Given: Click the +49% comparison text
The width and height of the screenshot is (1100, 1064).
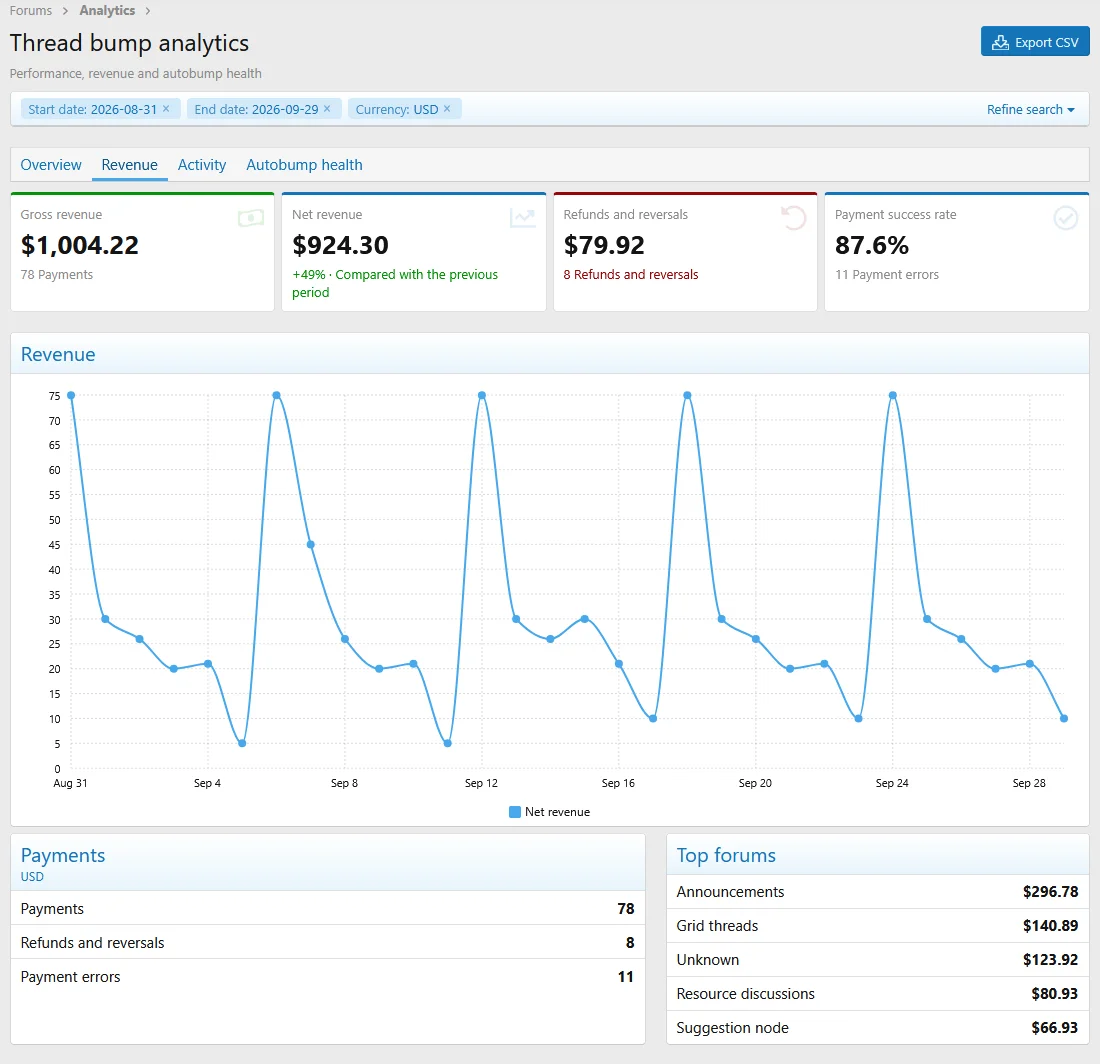Looking at the screenshot, I should [395, 283].
